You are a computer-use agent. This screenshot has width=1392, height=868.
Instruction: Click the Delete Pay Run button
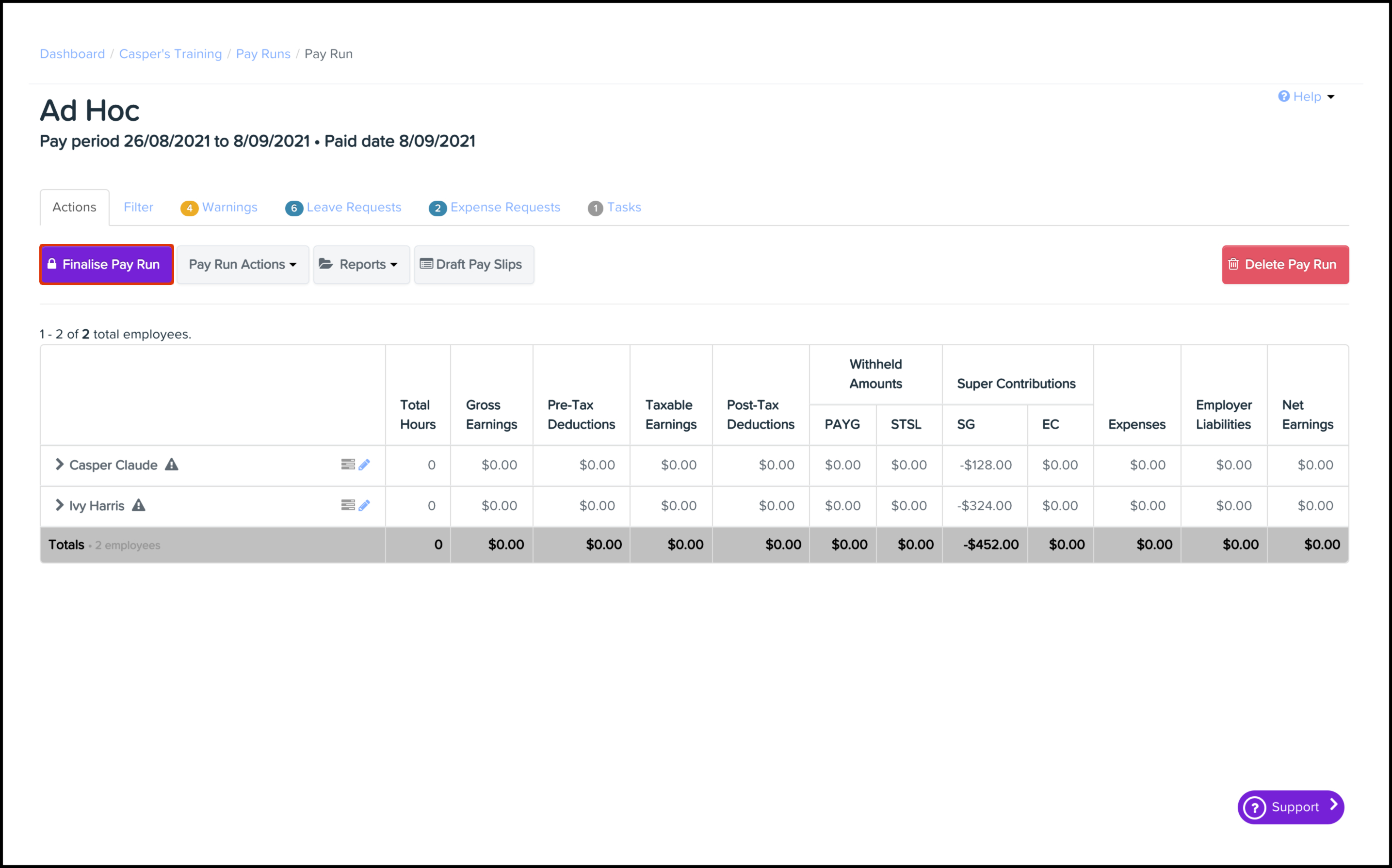click(x=1285, y=265)
